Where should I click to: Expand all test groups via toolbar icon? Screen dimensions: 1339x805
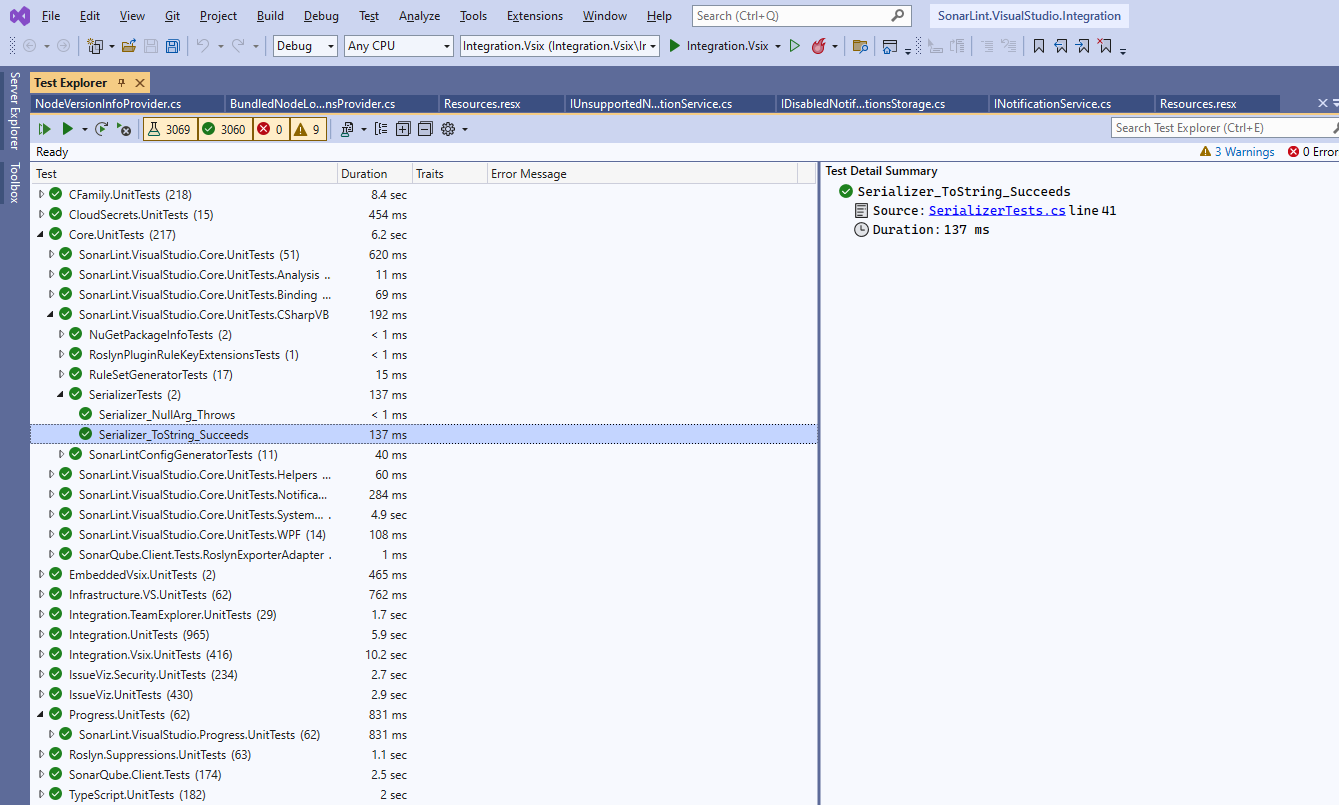point(403,128)
